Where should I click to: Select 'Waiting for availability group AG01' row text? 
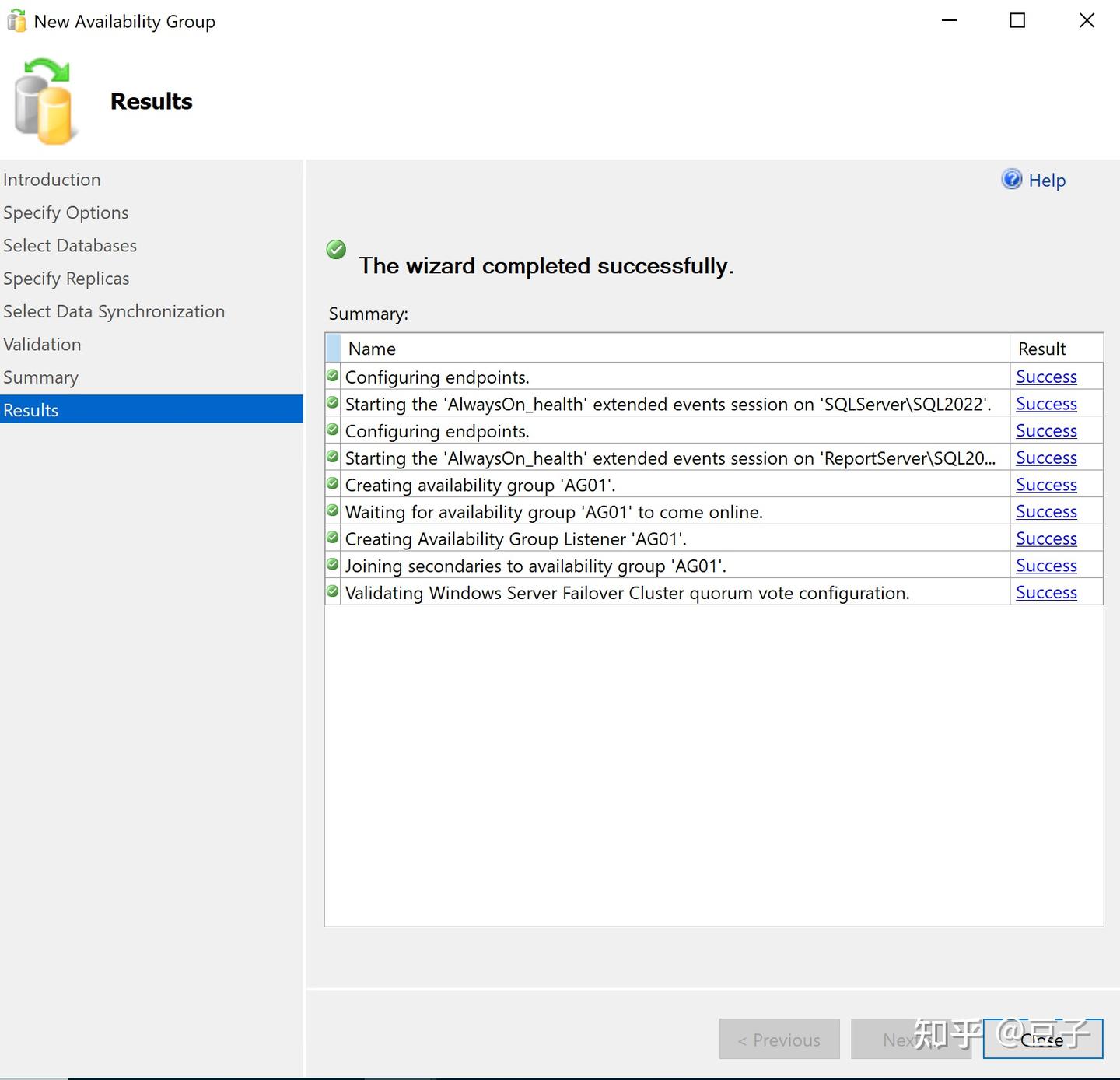coord(554,512)
